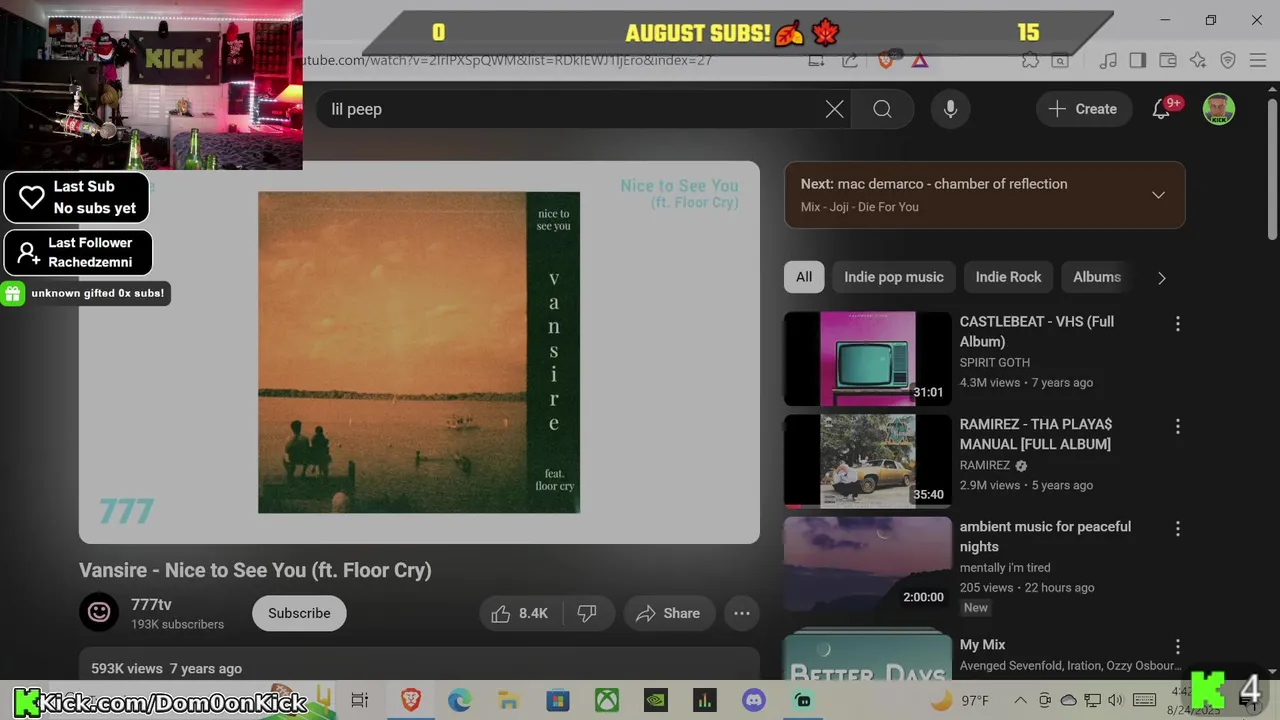Select the Indie pop music chip
Viewport: 1280px width, 720px height.
coord(894,277)
